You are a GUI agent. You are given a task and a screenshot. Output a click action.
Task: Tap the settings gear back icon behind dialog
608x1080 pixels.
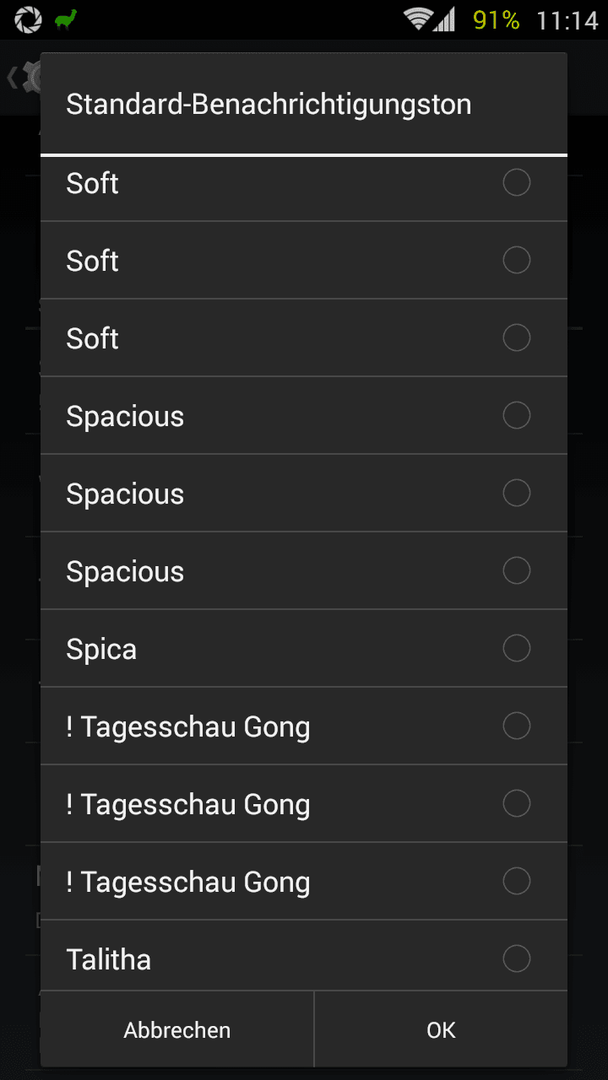tap(23, 77)
